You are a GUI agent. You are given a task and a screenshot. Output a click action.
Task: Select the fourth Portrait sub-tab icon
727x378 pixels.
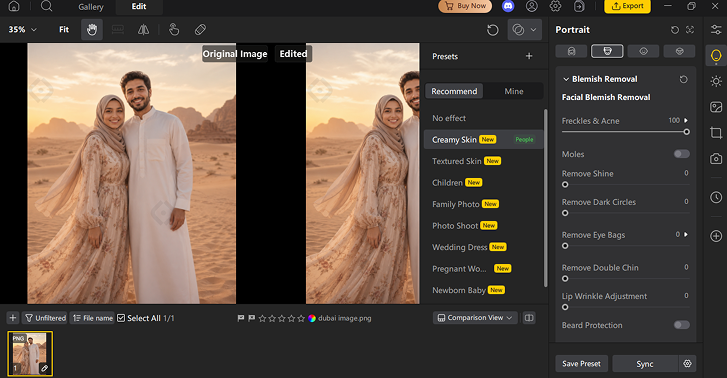679,51
